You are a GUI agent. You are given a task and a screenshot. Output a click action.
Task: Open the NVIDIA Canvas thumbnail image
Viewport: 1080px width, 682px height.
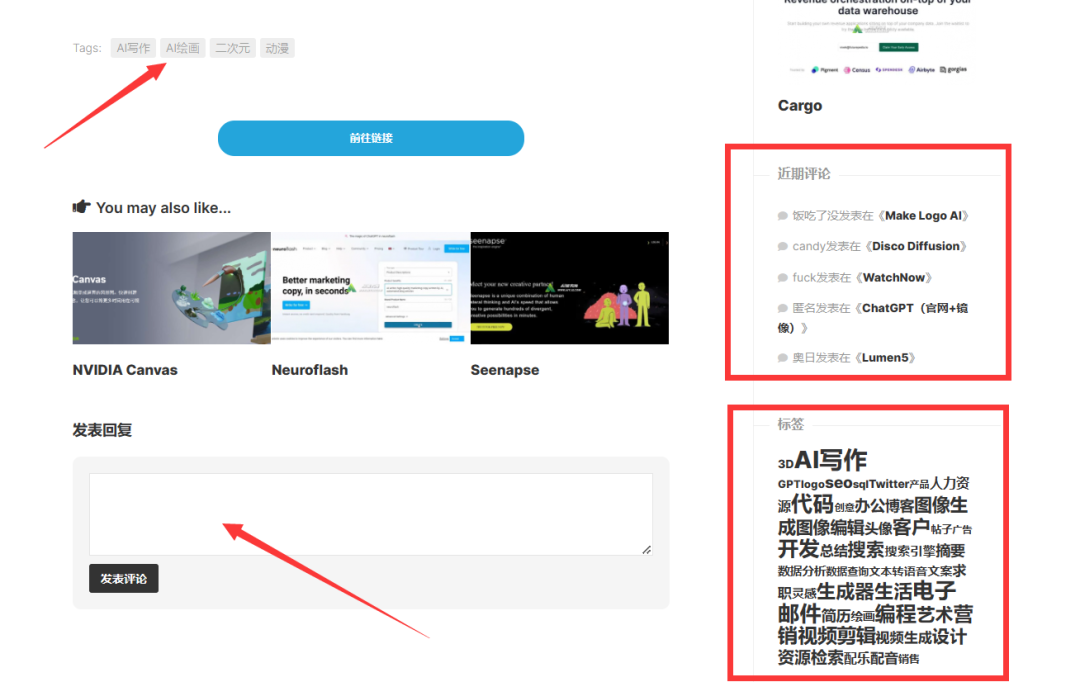click(x=172, y=288)
